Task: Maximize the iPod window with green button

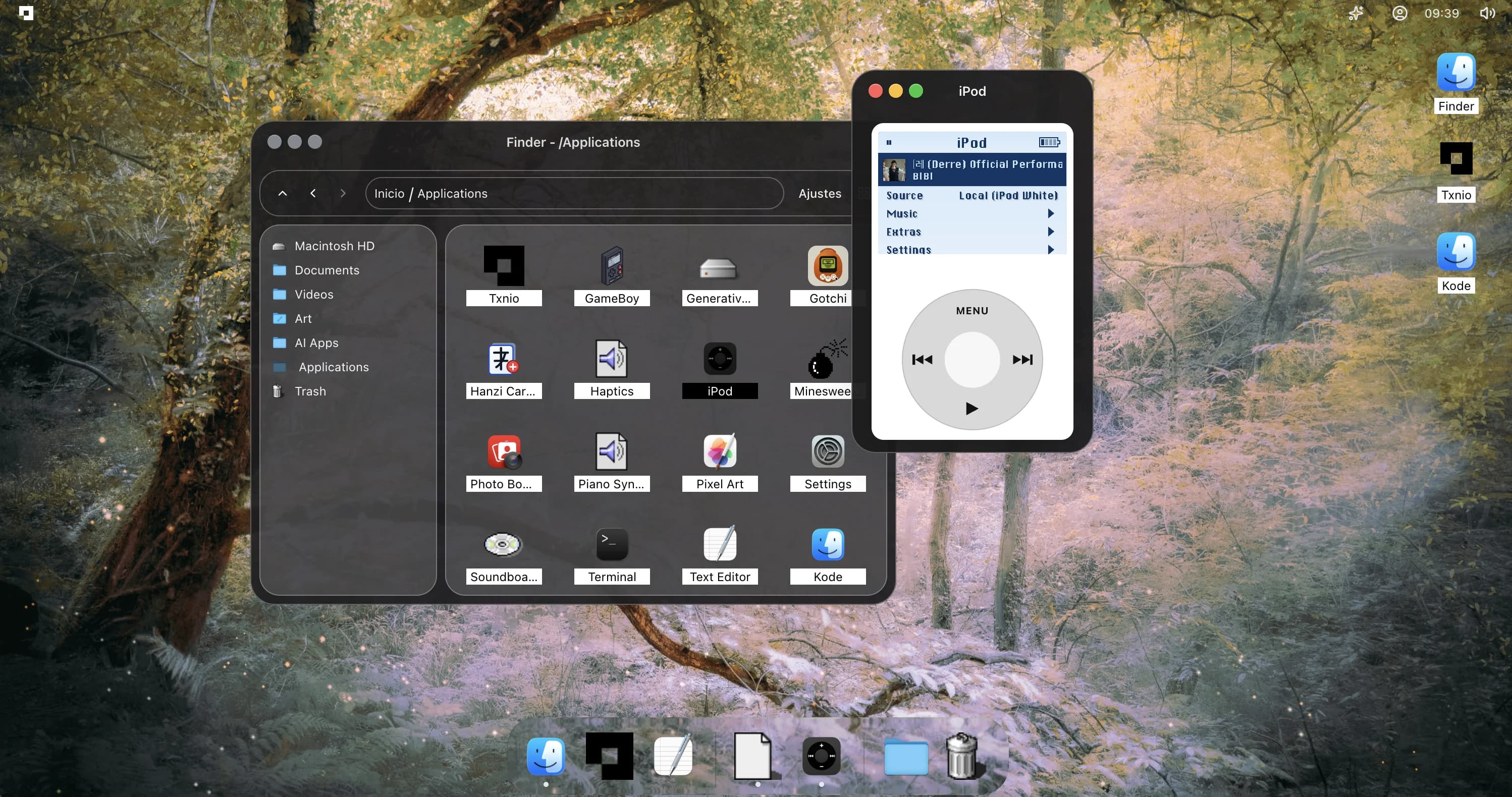Action: pyautogui.click(x=915, y=91)
